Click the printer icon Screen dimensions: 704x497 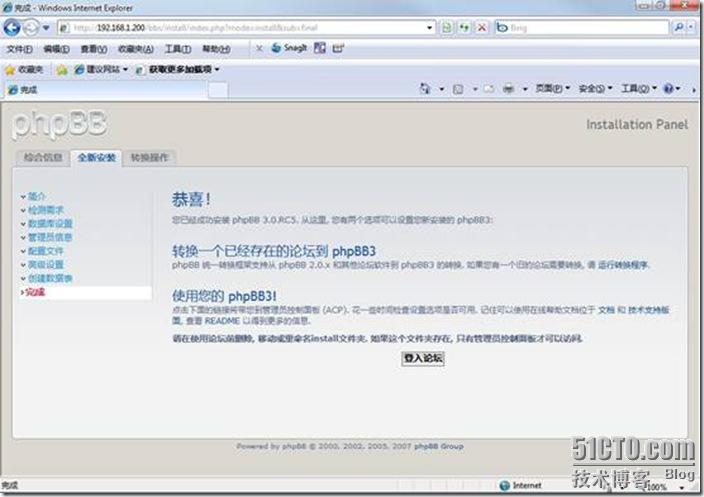pos(508,89)
